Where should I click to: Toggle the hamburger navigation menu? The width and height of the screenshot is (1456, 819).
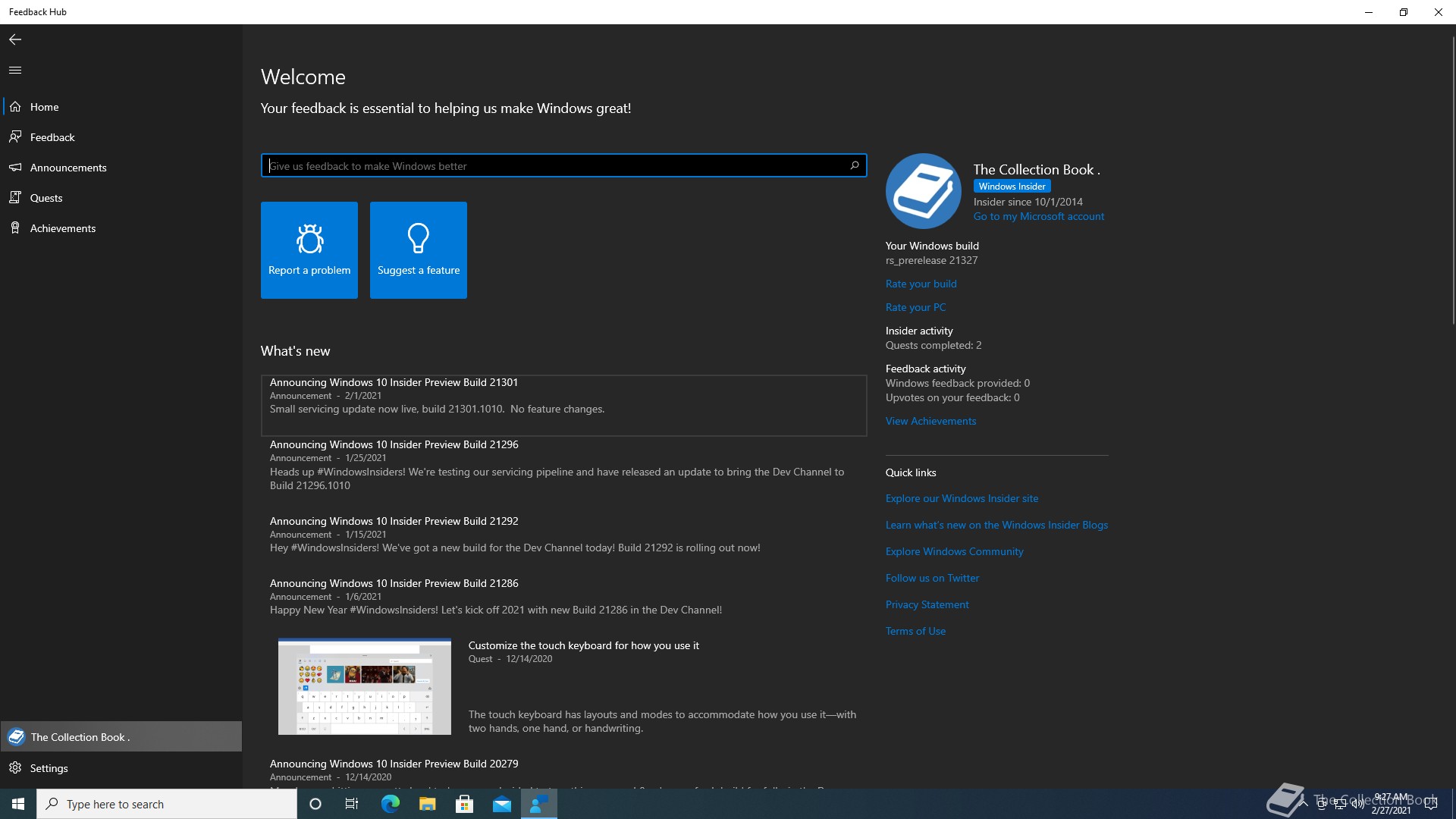click(x=15, y=70)
